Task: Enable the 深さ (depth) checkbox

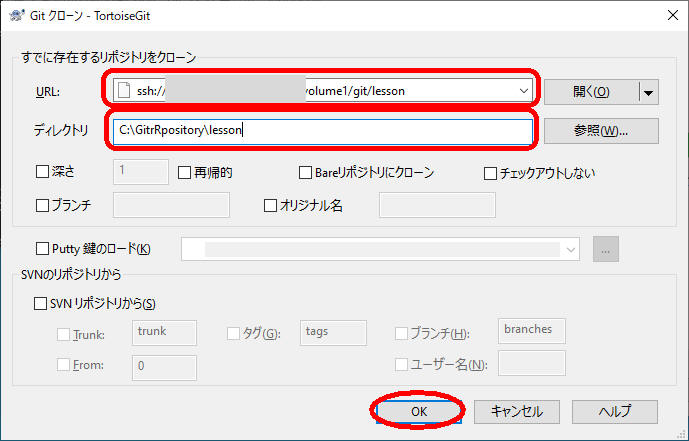Action: 42,172
